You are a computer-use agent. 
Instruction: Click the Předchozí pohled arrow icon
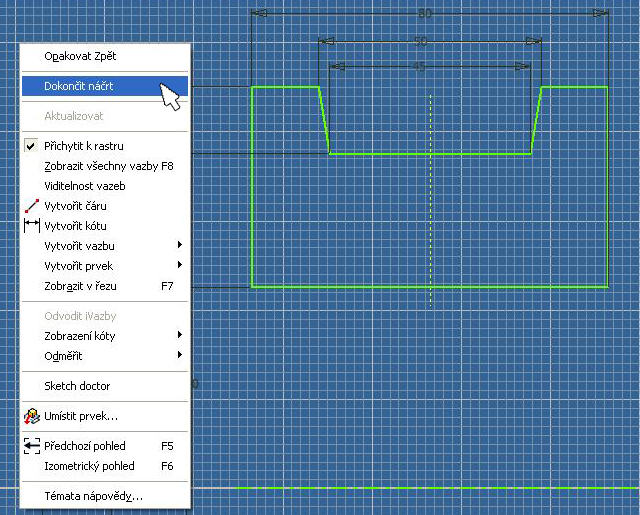point(31,446)
